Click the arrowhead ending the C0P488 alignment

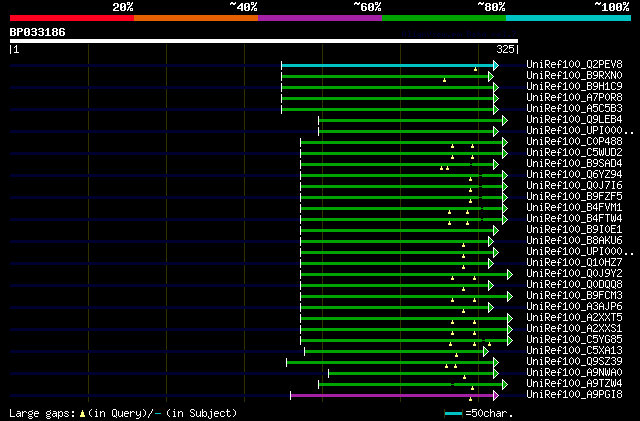[505, 143]
